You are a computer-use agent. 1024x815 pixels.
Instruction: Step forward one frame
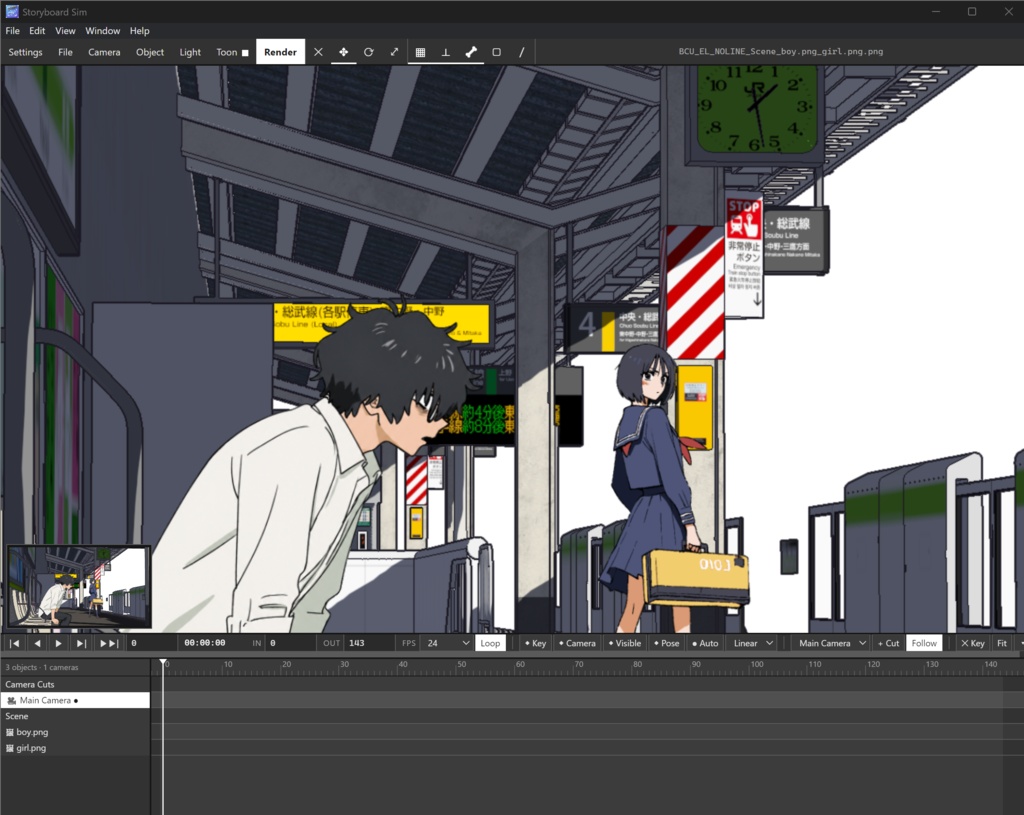81,643
